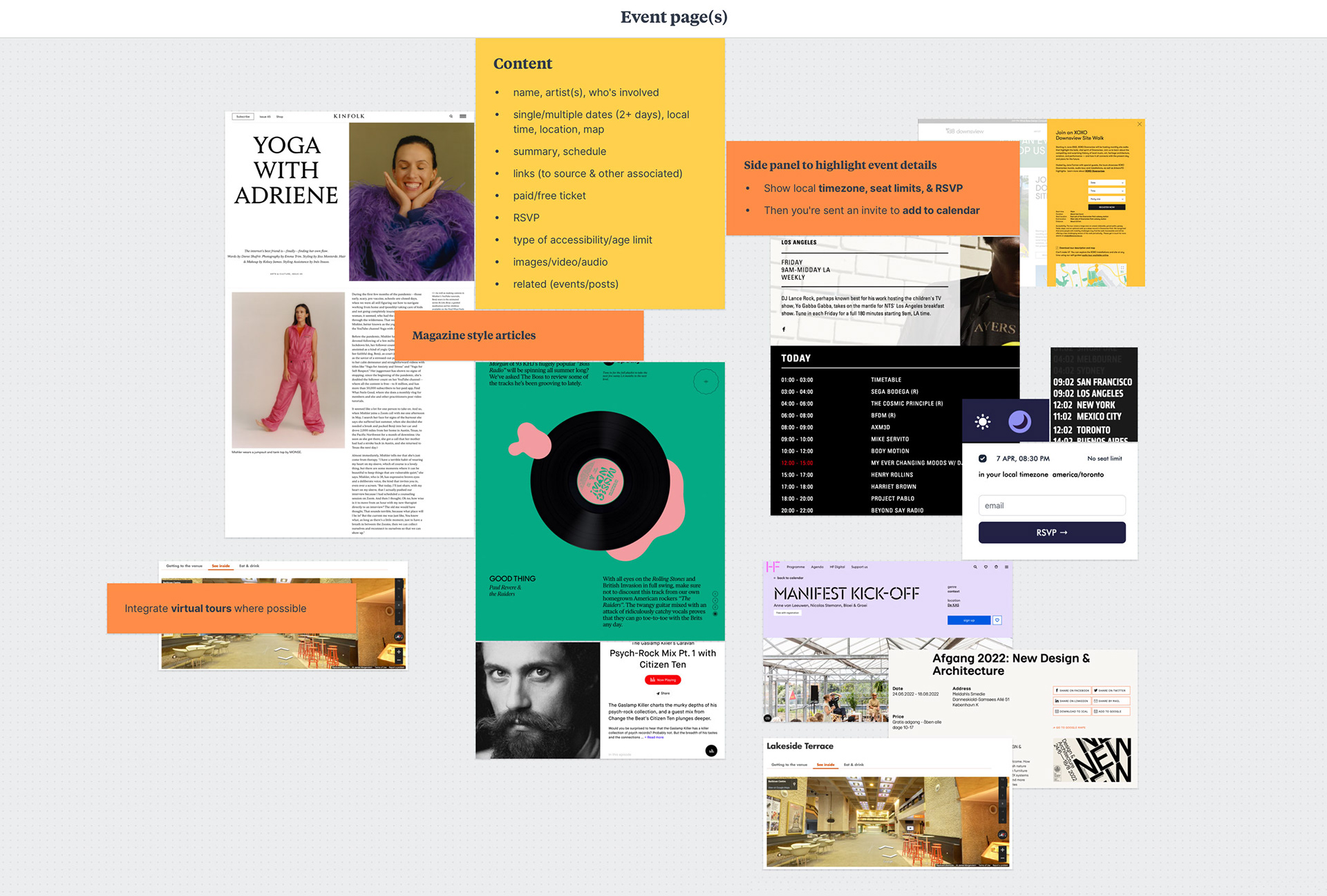The width and height of the screenshot is (1327, 896).
Task: Click the See inside tab in the Integrate virtual tours card
Action: click(x=220, y=566)
